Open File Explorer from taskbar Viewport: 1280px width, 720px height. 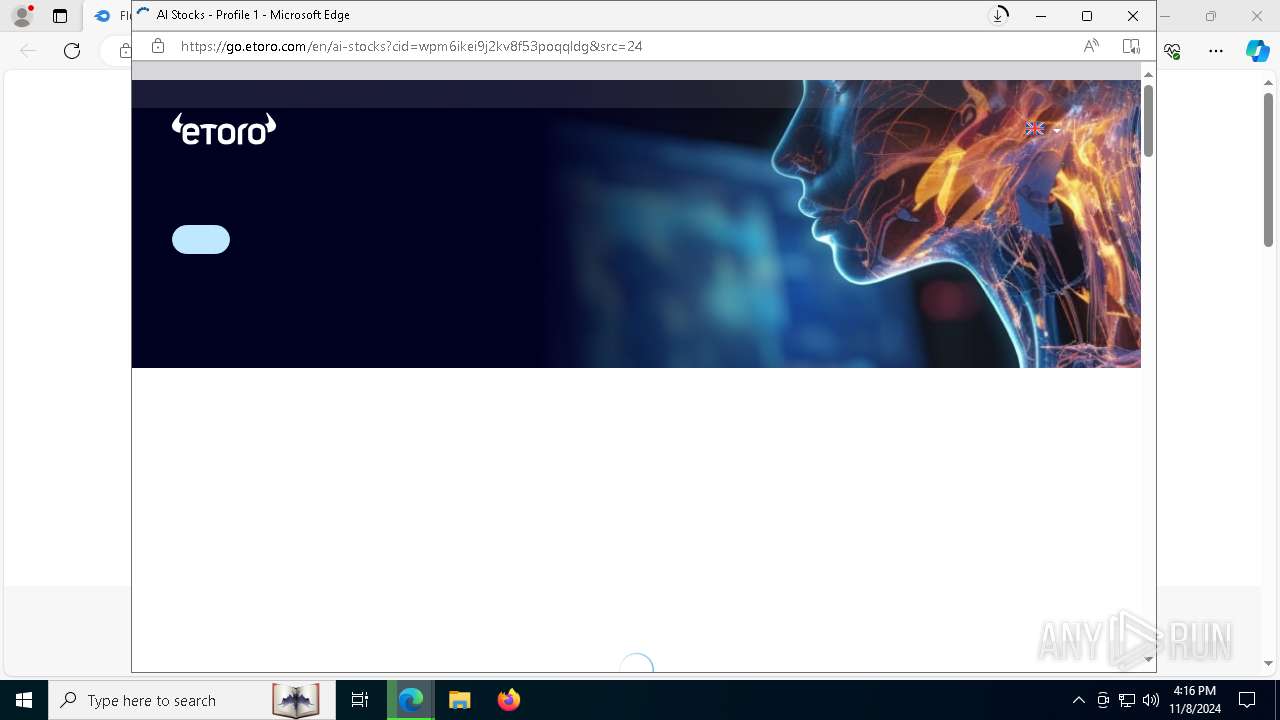pyautogui.click(x=460, y=700)
